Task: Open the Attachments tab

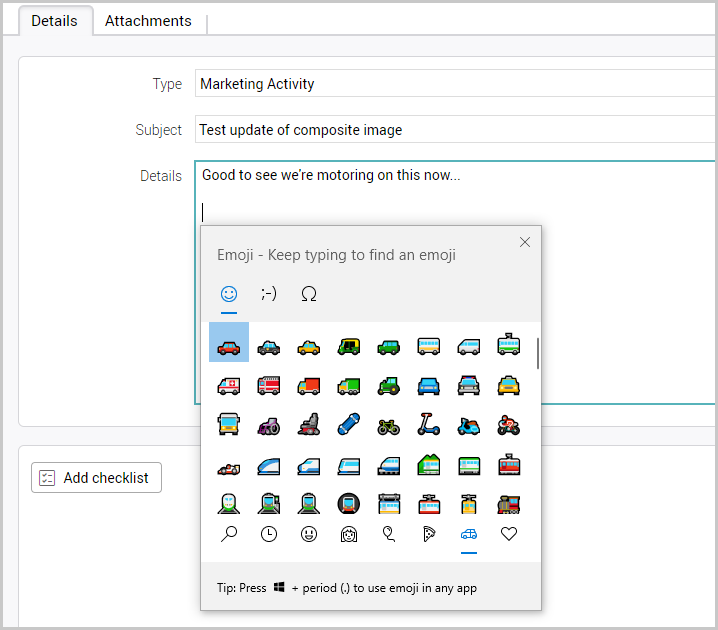Action: (x=148, y=21)
